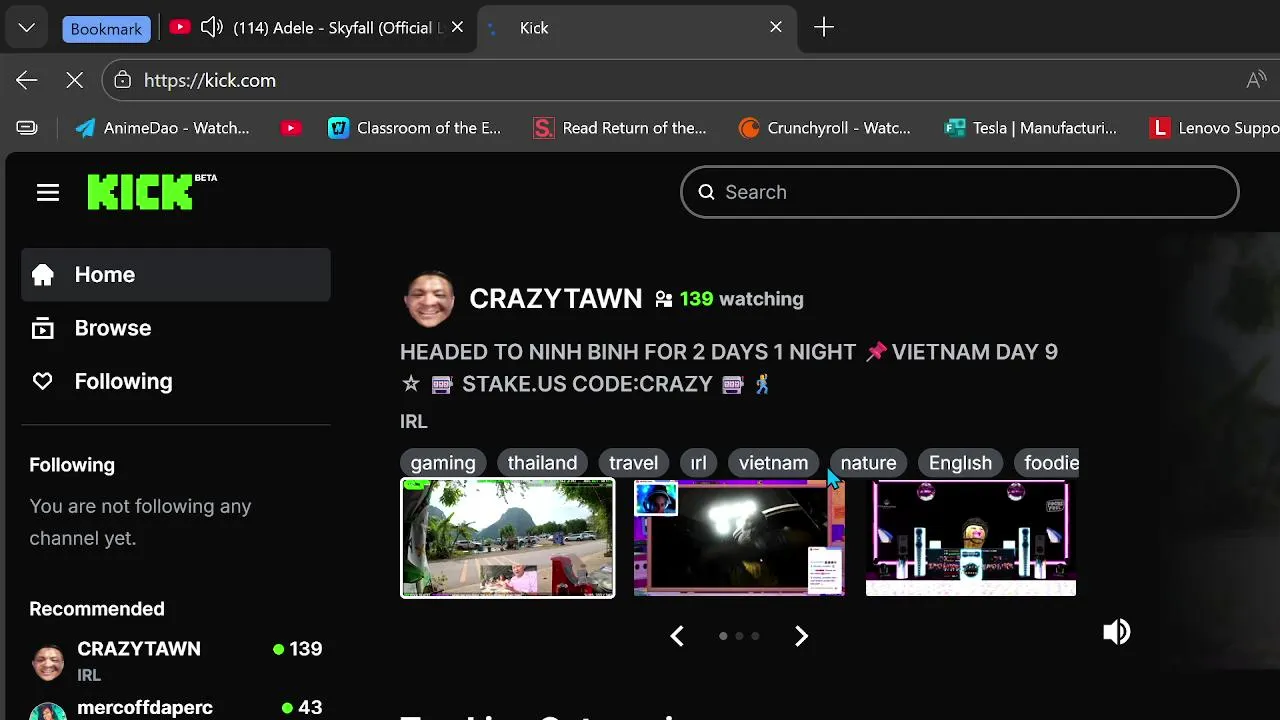Toggle the stream preview volume speaker
The image size is (1280, 720).
[1116, 632]
